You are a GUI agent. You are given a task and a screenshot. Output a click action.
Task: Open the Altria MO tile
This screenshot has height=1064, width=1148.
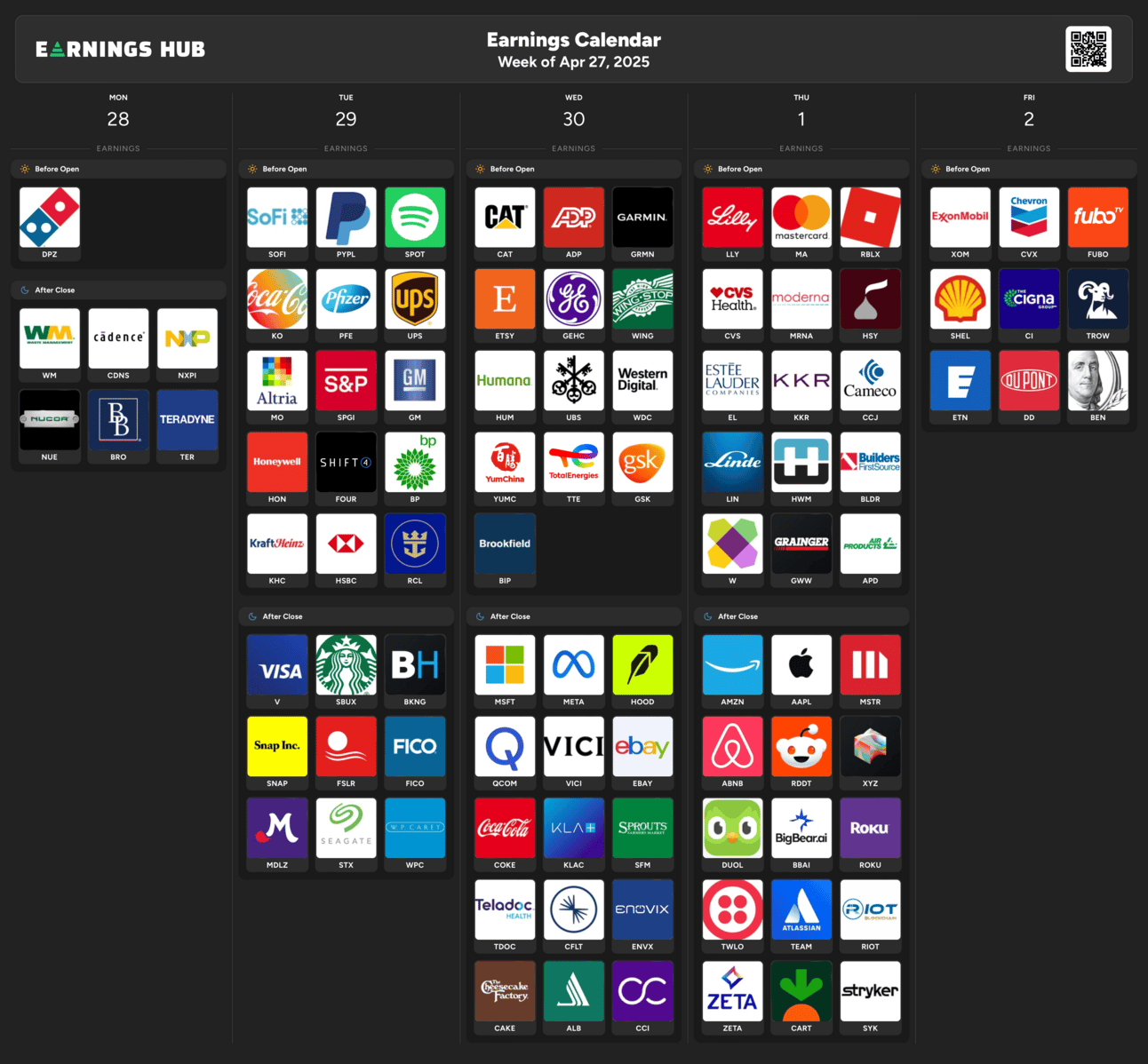coord(277,387)
